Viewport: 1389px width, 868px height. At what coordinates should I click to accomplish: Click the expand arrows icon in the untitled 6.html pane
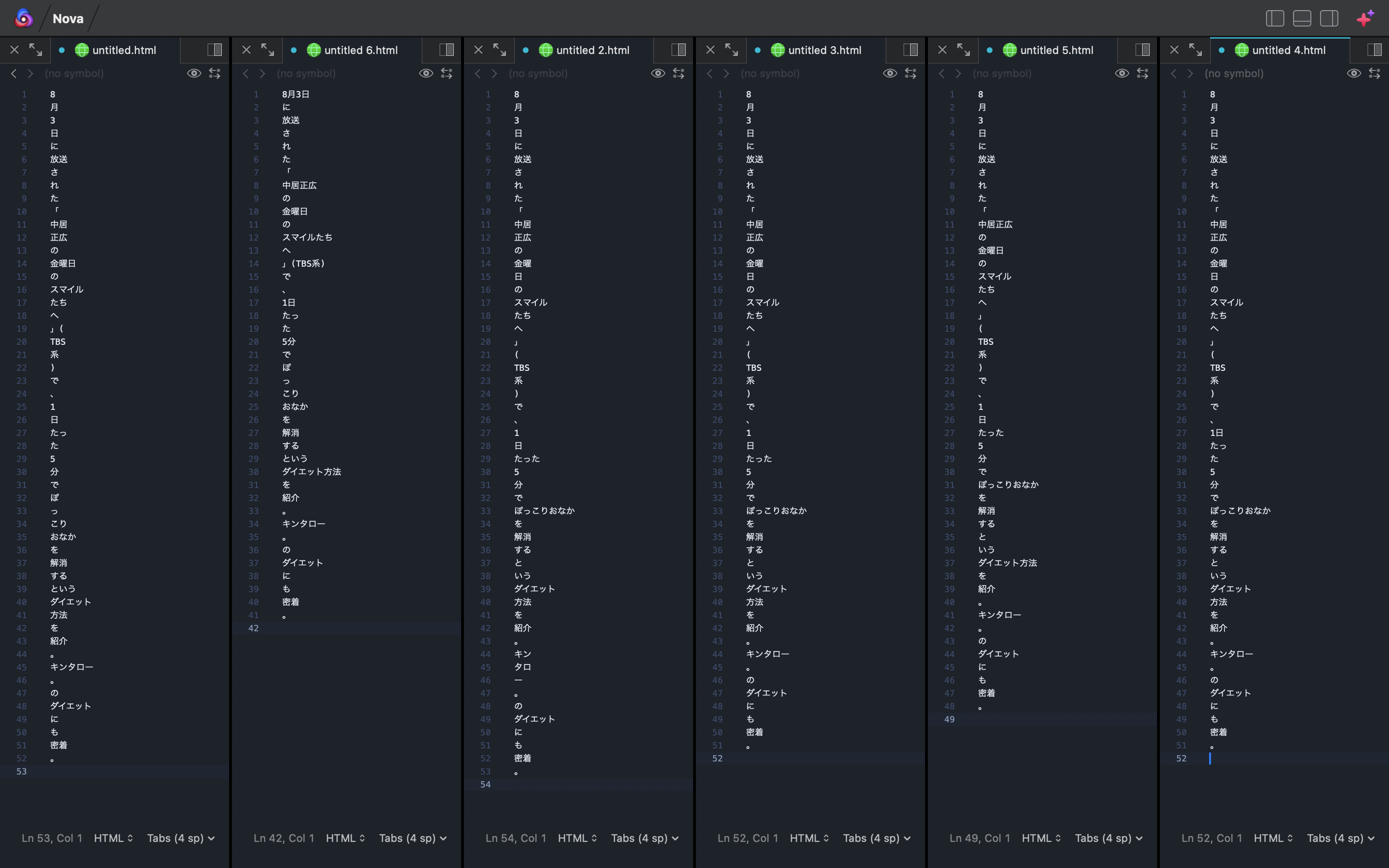point(268,50)
